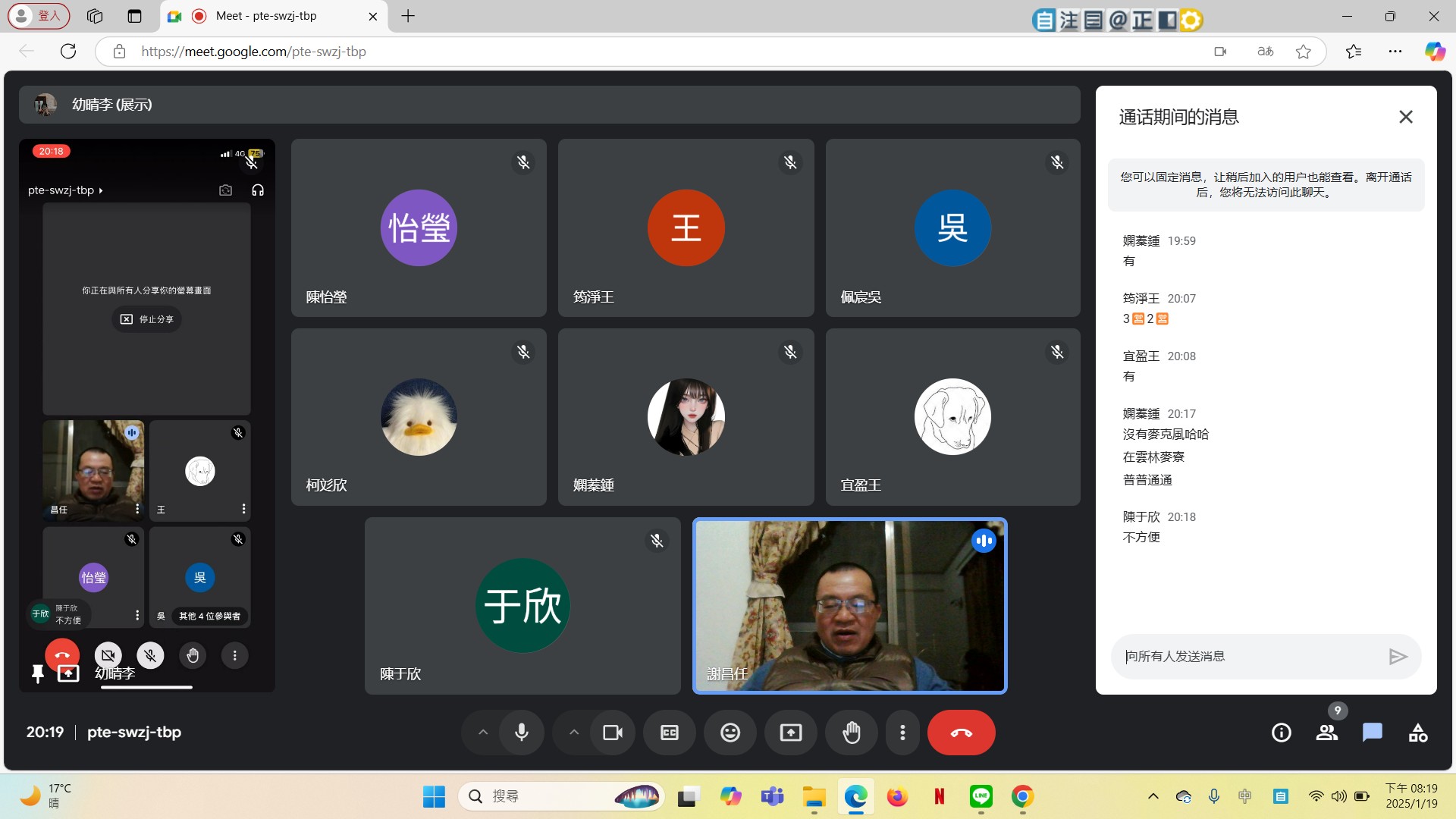The width and height of the screenshot is (1456, 819).
Task: Click camera-off icon in shared phone screen
Action: tap(108, 655)
